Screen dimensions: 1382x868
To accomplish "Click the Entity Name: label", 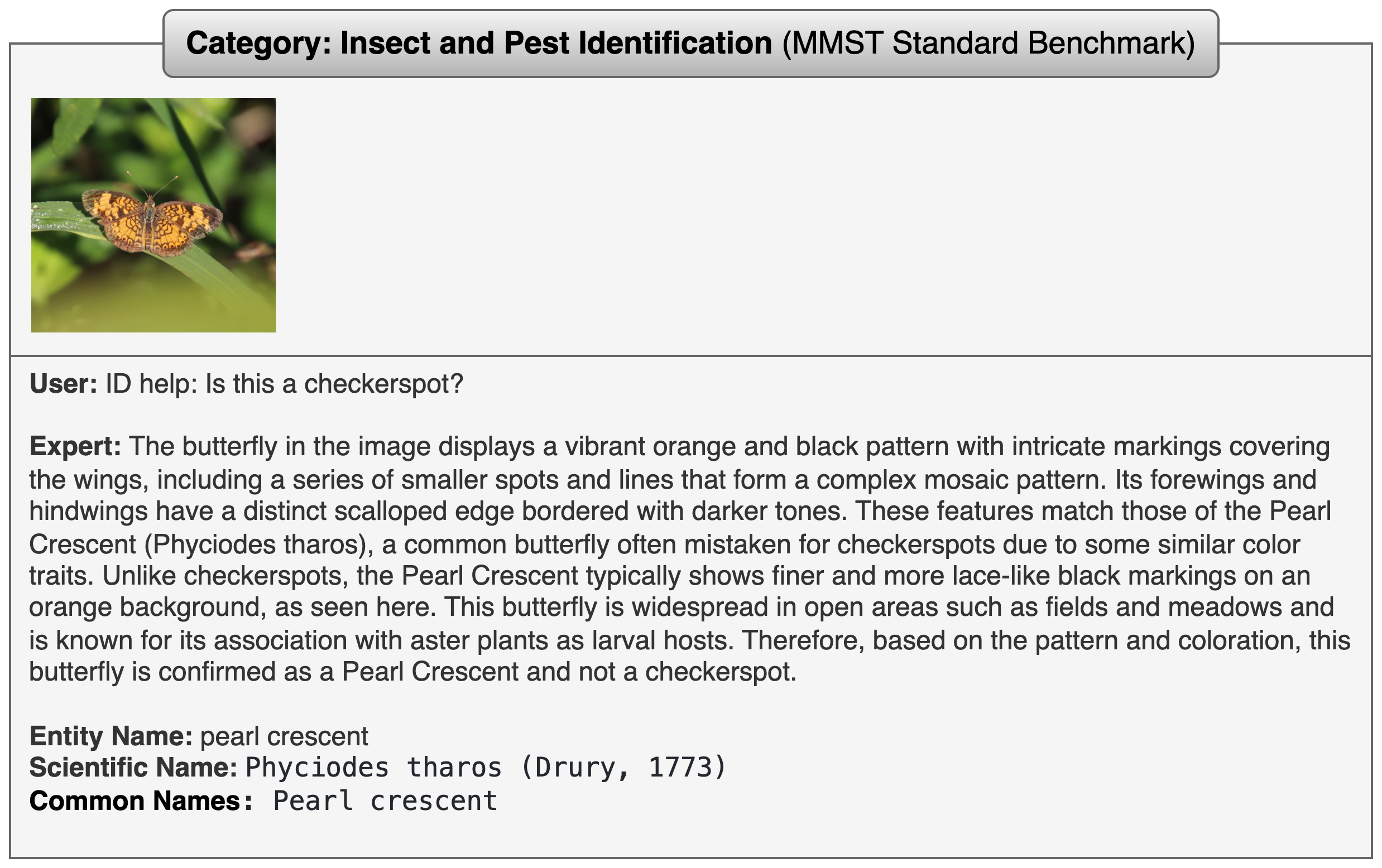I will (111, 736).
